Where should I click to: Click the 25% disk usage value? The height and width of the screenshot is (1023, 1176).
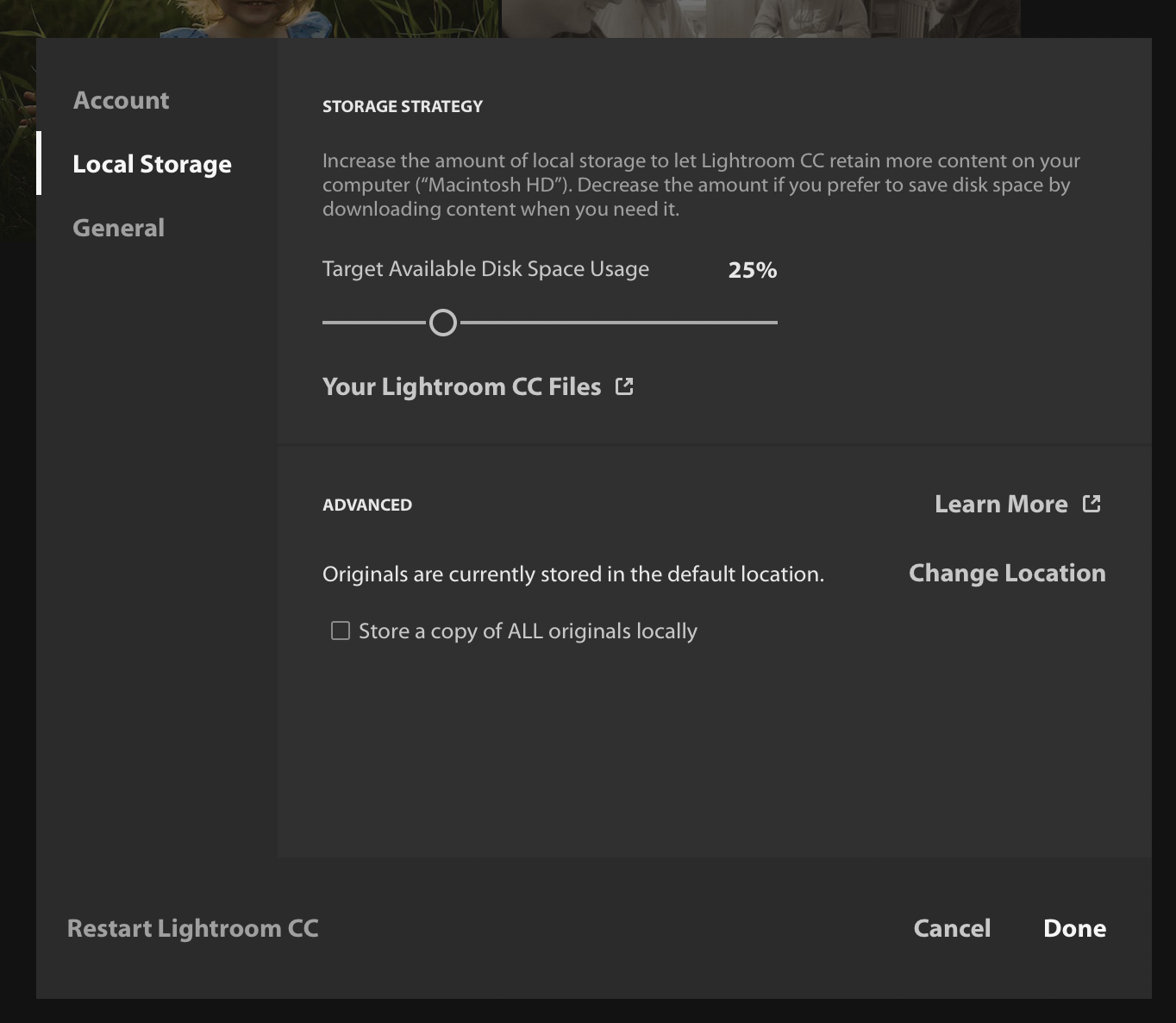(753, 270)
